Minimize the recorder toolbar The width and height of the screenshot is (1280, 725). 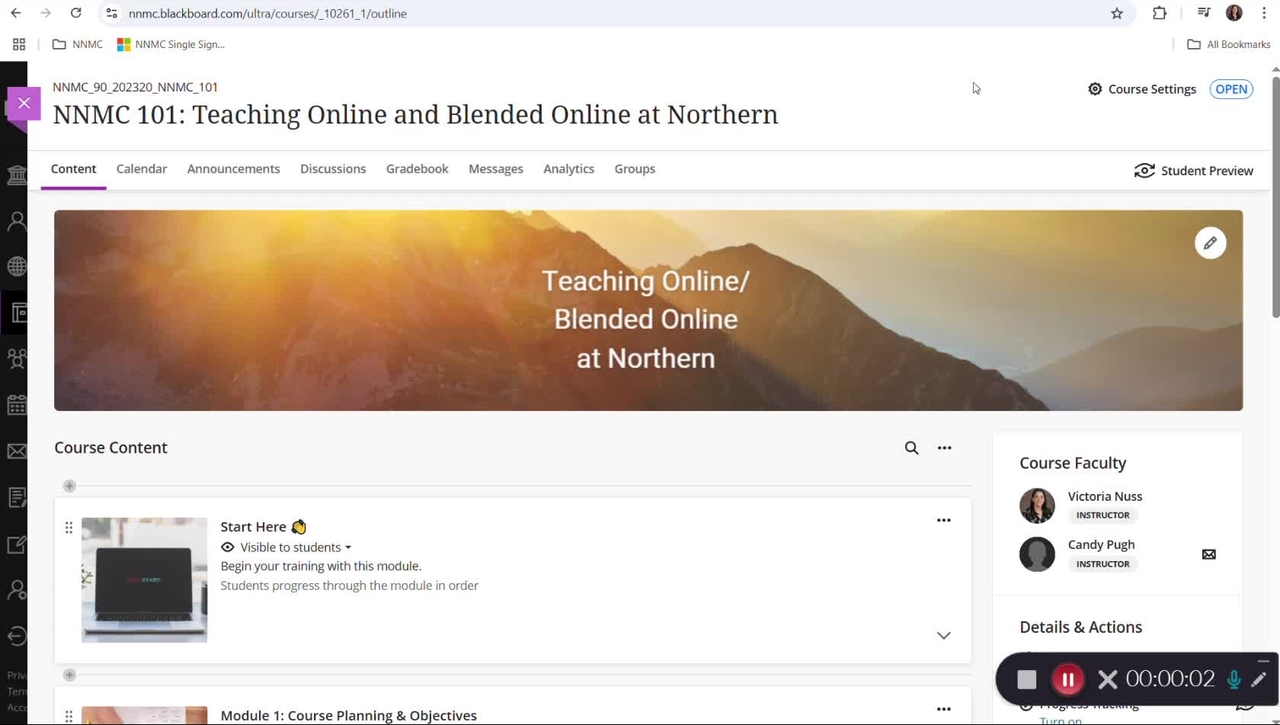coord(1263,660)
